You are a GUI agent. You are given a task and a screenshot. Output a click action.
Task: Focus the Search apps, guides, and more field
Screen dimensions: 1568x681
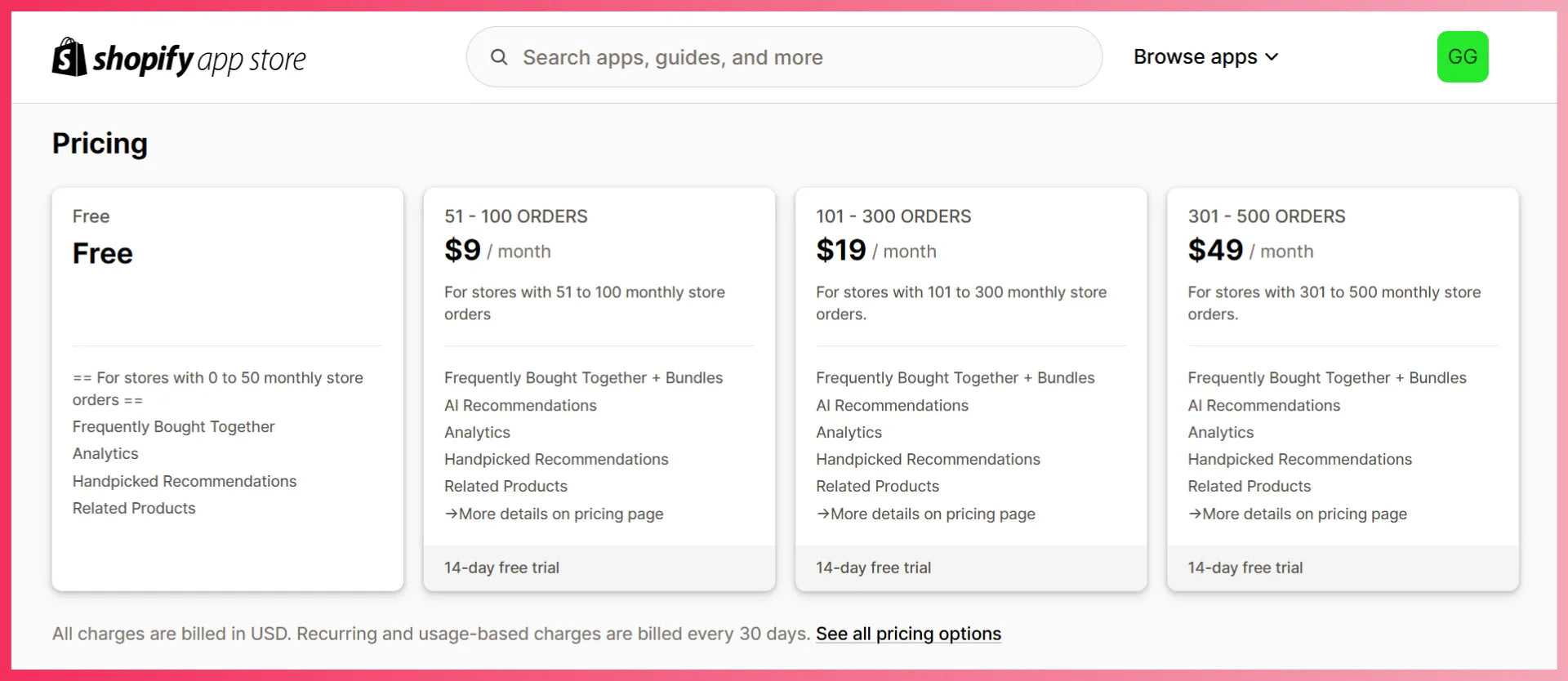click(x=784, y=57)
